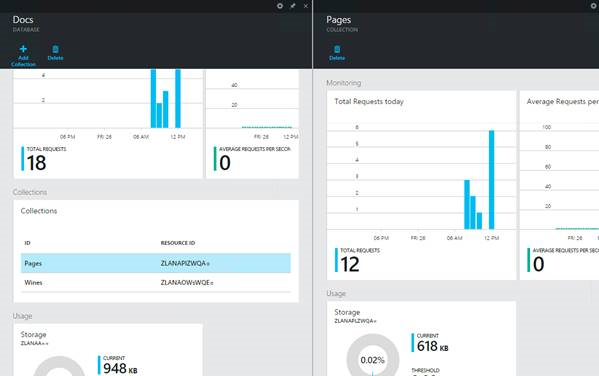Click the Collections tile heading

pos(39,211)
